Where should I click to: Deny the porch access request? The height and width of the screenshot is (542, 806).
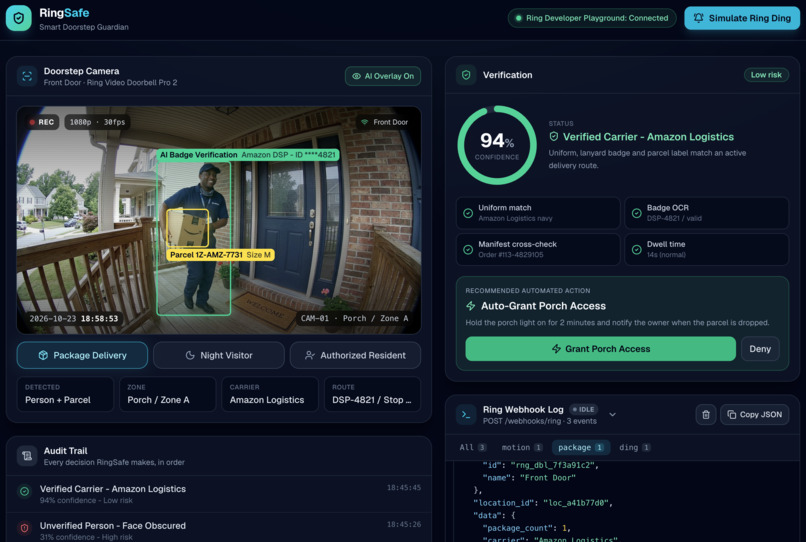760,349
